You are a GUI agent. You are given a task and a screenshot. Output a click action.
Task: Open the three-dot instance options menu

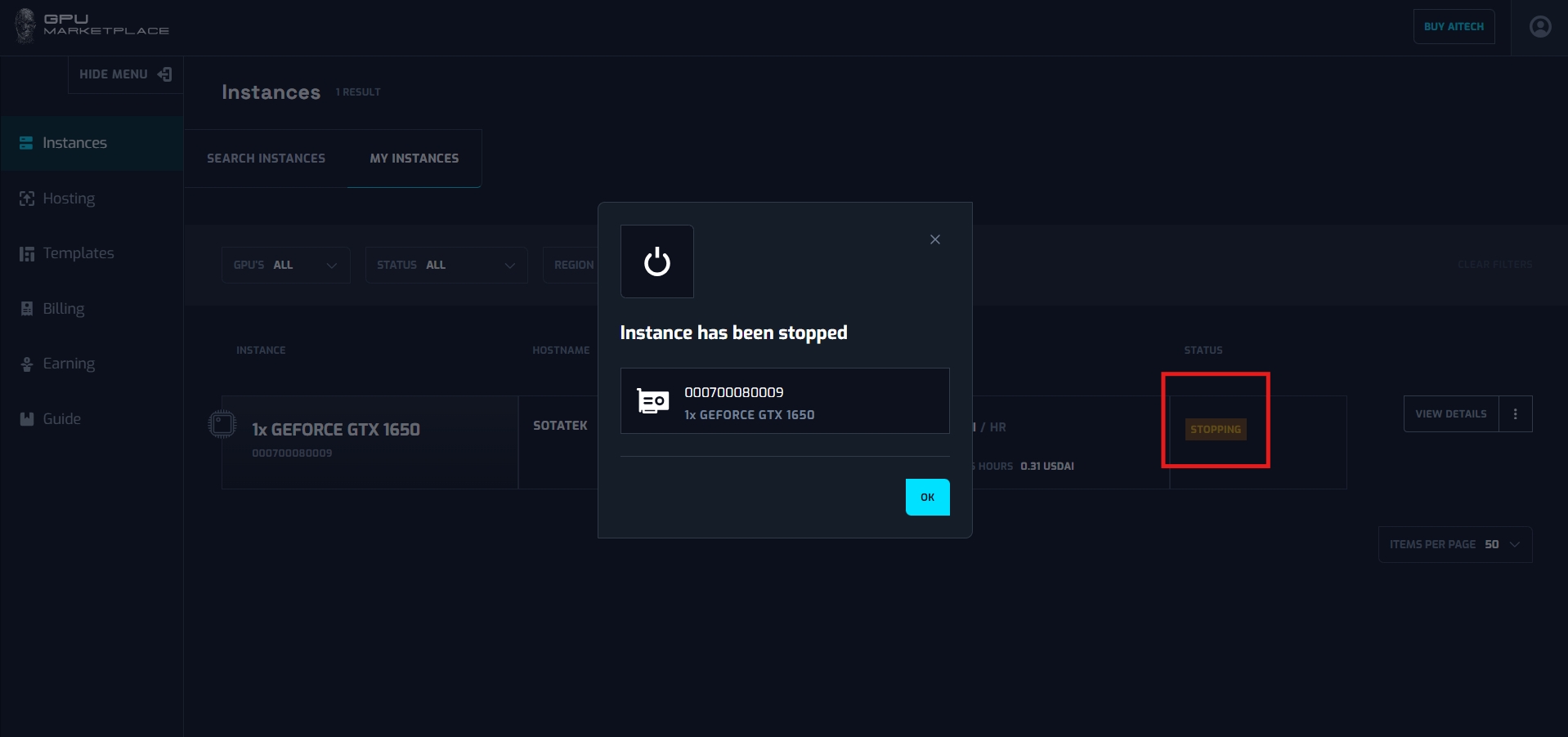pos(1515,414)
